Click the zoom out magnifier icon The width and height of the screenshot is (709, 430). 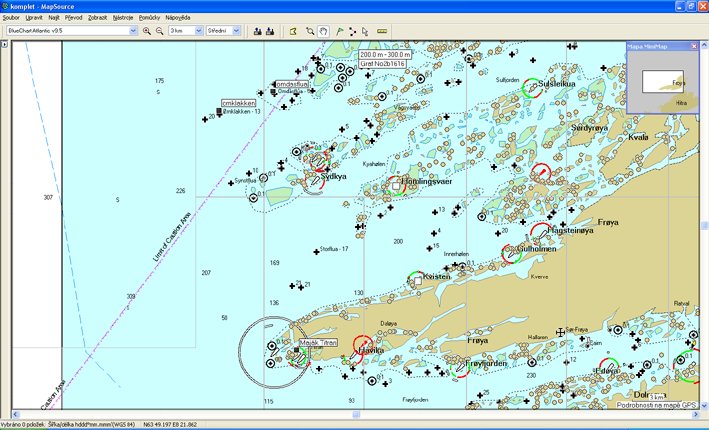pos(160,31)
